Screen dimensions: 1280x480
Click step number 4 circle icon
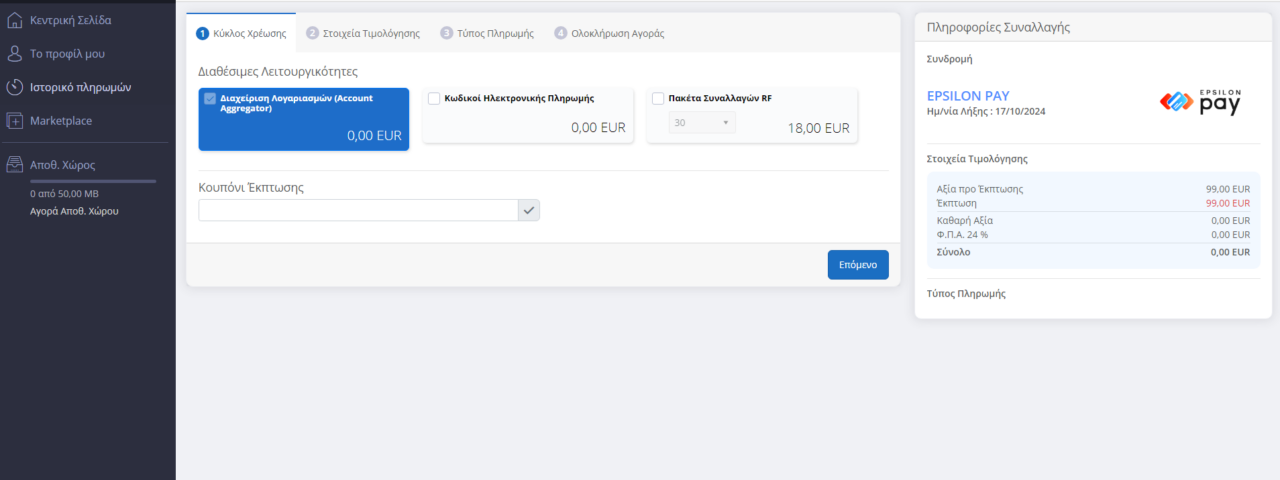click(x=560, y=33)
